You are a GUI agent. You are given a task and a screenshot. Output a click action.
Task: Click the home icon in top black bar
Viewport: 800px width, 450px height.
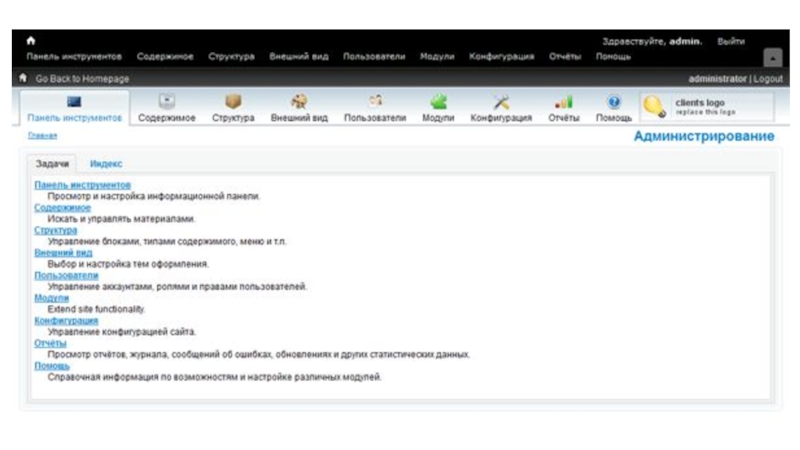pyautogui.click(x=30, y=41)
